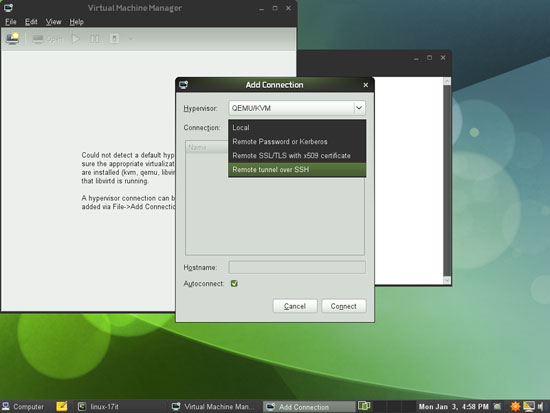This screenshot has width=550, height=413.
Task: Open the Hypervisor QEMU/KVM dropdown
Action: [x=297, y=108]
